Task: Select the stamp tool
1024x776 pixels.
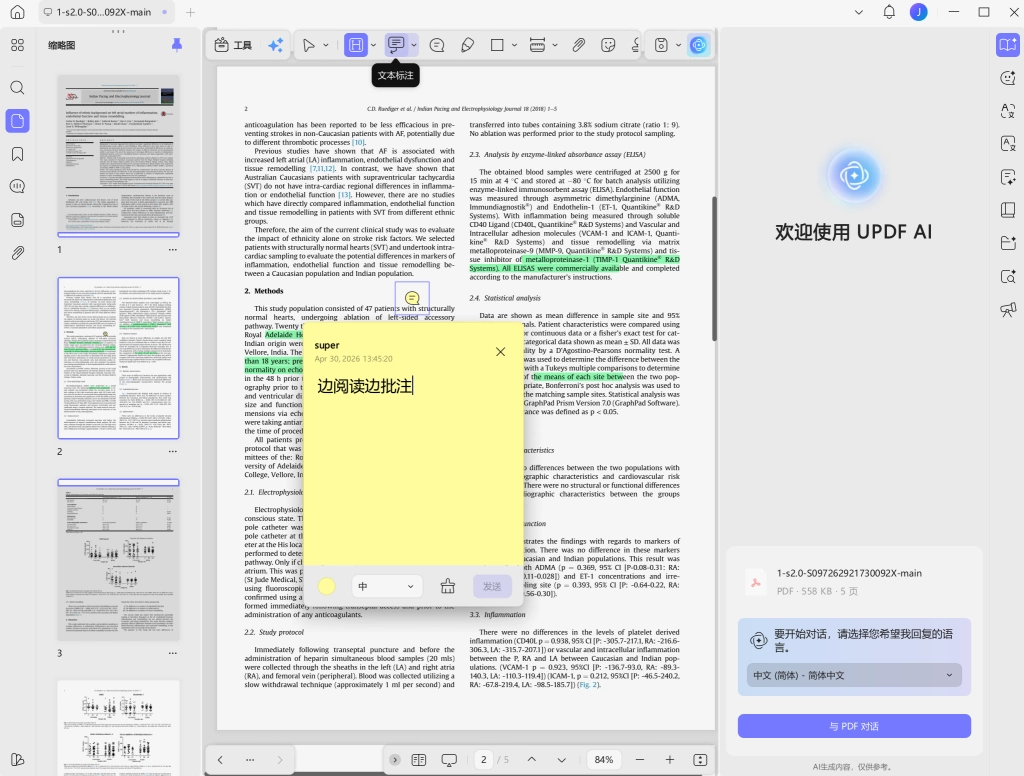Action: coord(635,45)
